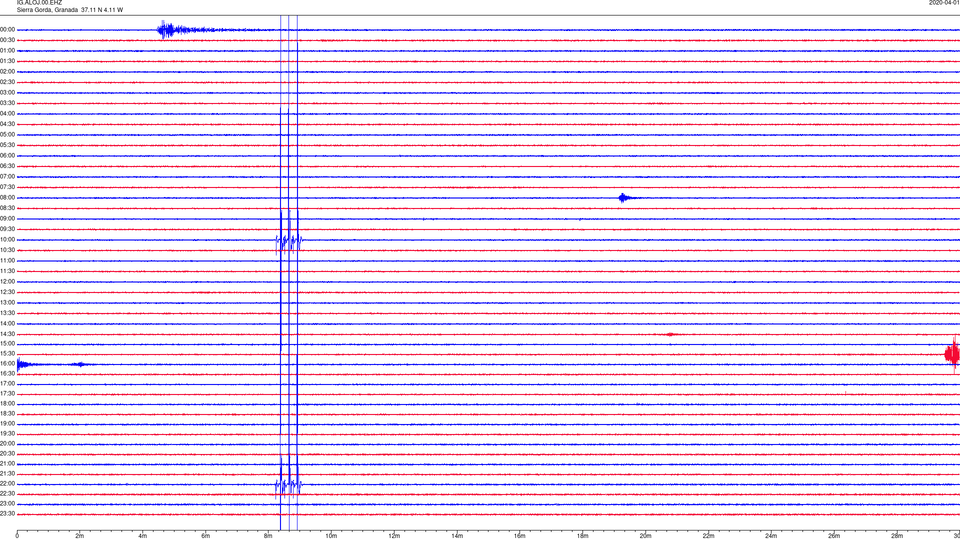Click the 17:00 trace time label
Image resolution: width=960 pixels, height=540 pixels.
pyautogui.click(x=7, y=383)
